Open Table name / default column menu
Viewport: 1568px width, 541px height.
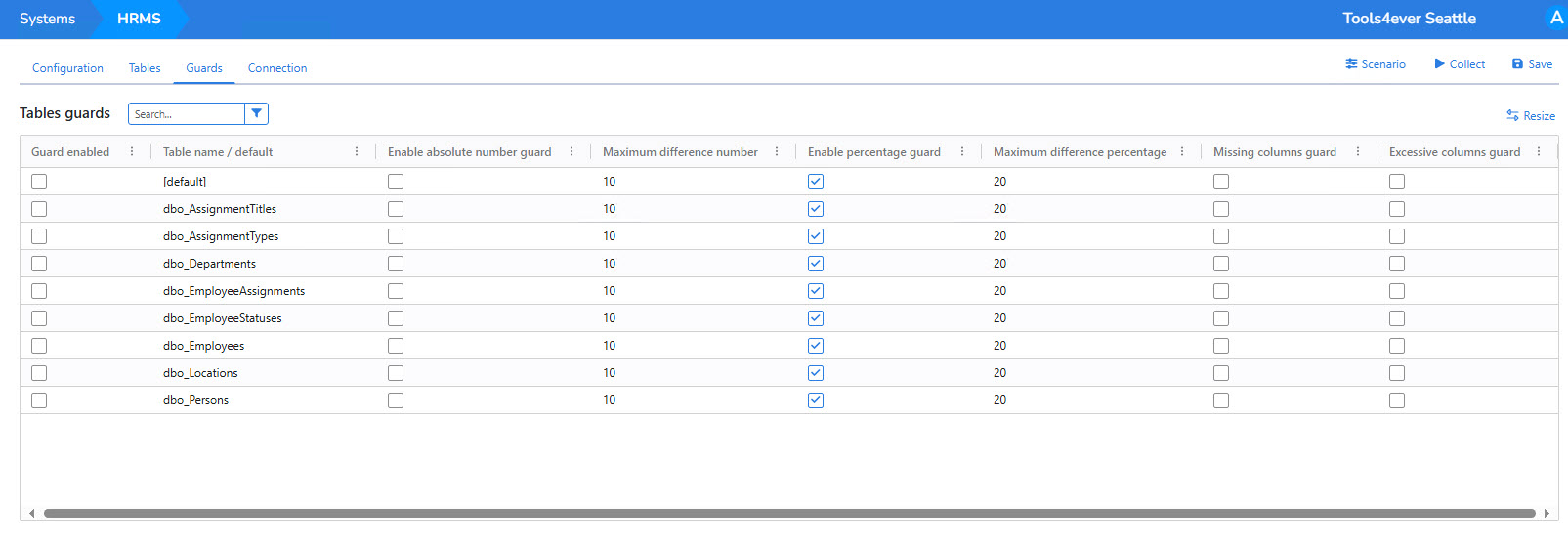tap(357, 152)
